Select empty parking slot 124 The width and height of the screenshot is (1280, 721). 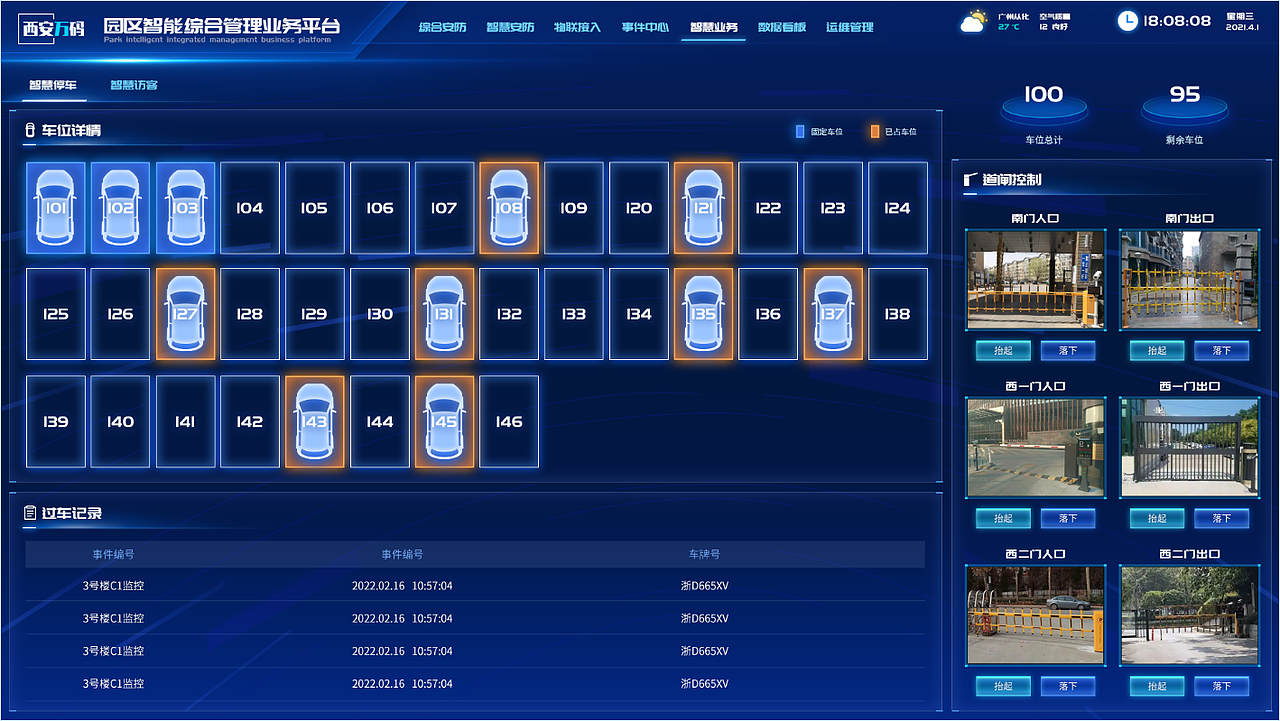point(898,208)
